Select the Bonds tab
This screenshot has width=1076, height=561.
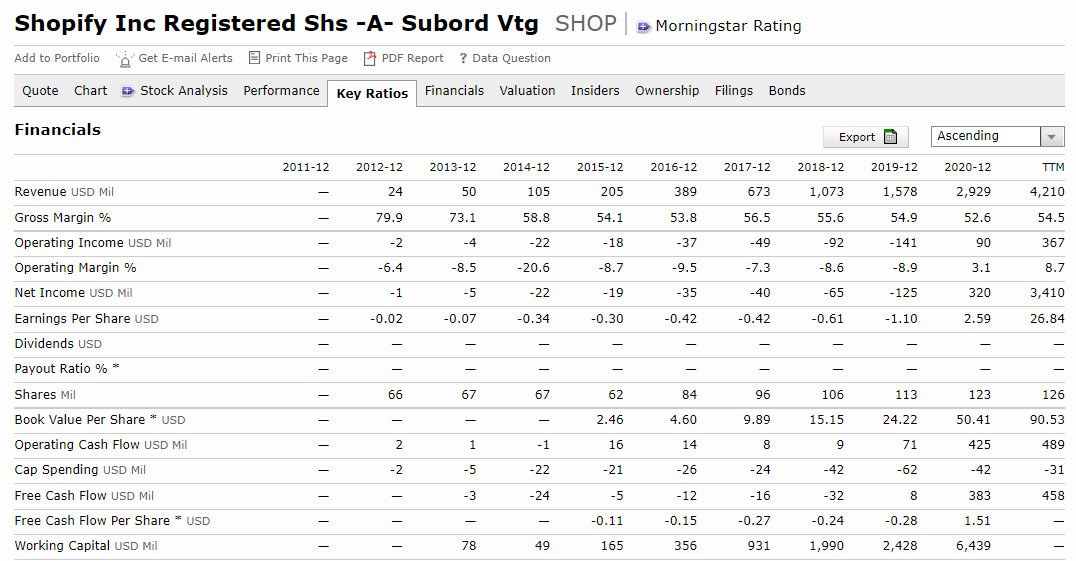[787, 91]
